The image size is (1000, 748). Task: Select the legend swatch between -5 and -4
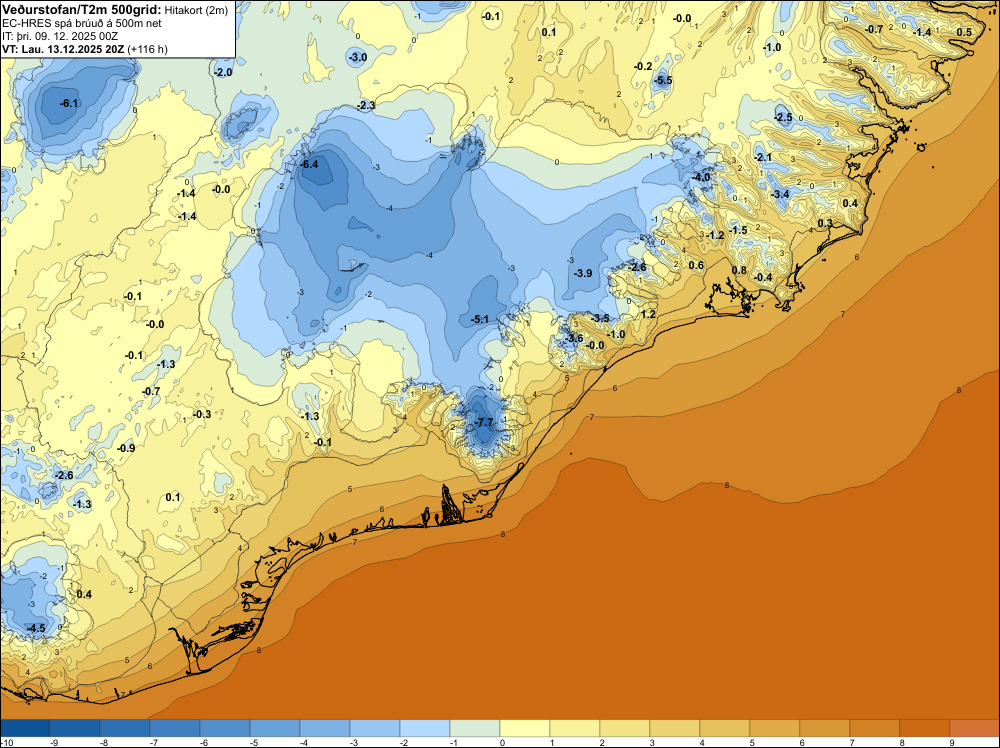tap(275, 728)
